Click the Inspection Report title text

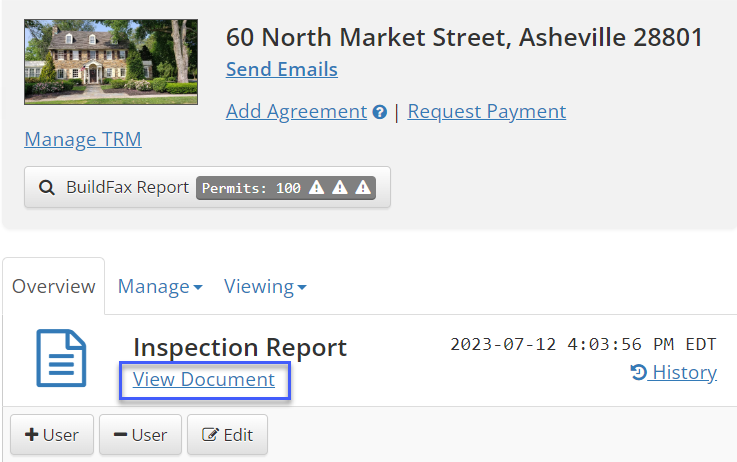click(240, 348)
